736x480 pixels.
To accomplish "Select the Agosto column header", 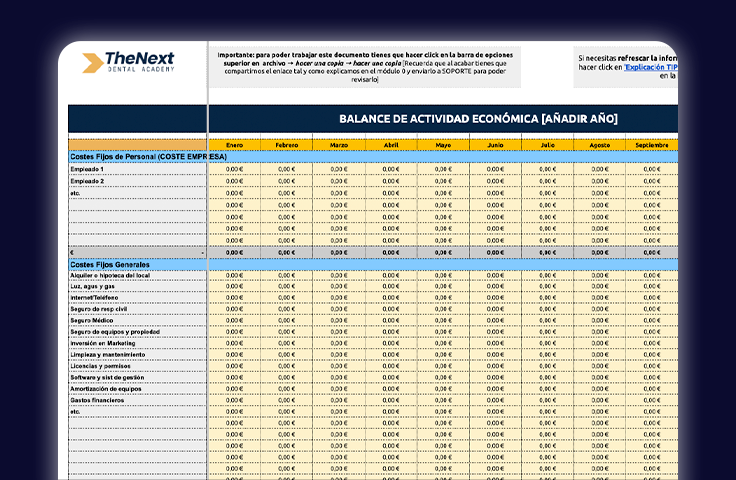I will [599, 145].
